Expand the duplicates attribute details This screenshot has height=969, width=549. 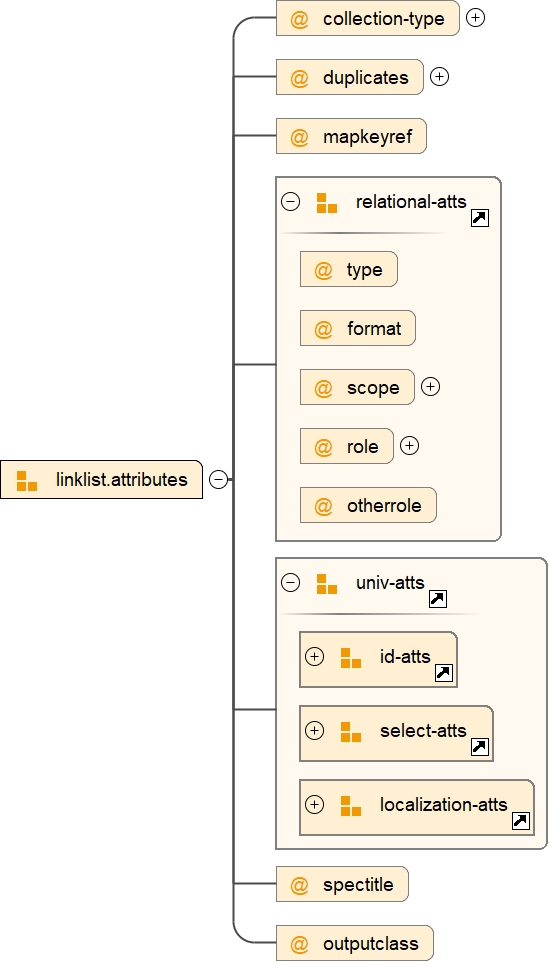pyautogui.click(x=439, y=77)
